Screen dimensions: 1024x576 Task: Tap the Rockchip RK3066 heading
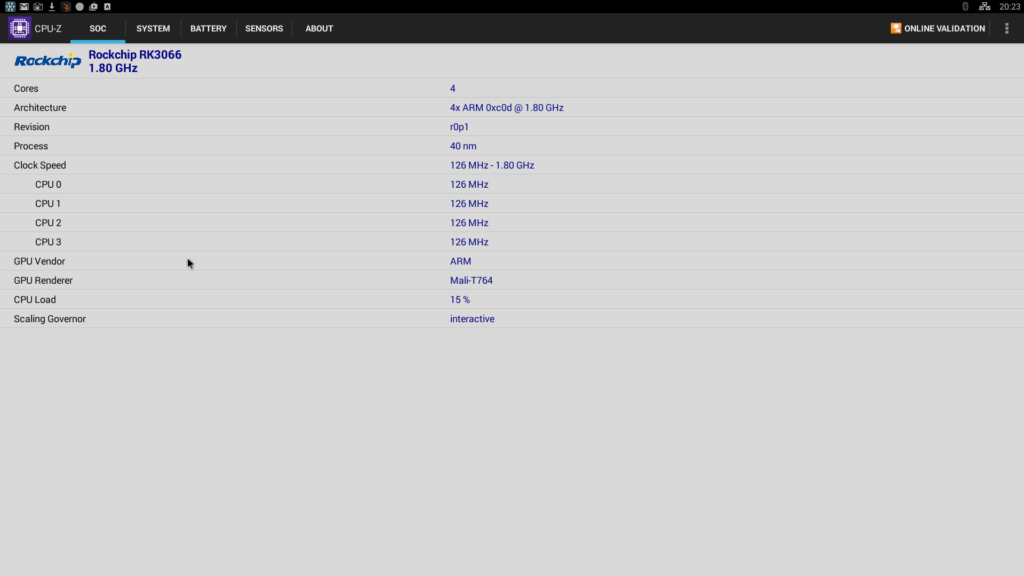pos(135,55)
